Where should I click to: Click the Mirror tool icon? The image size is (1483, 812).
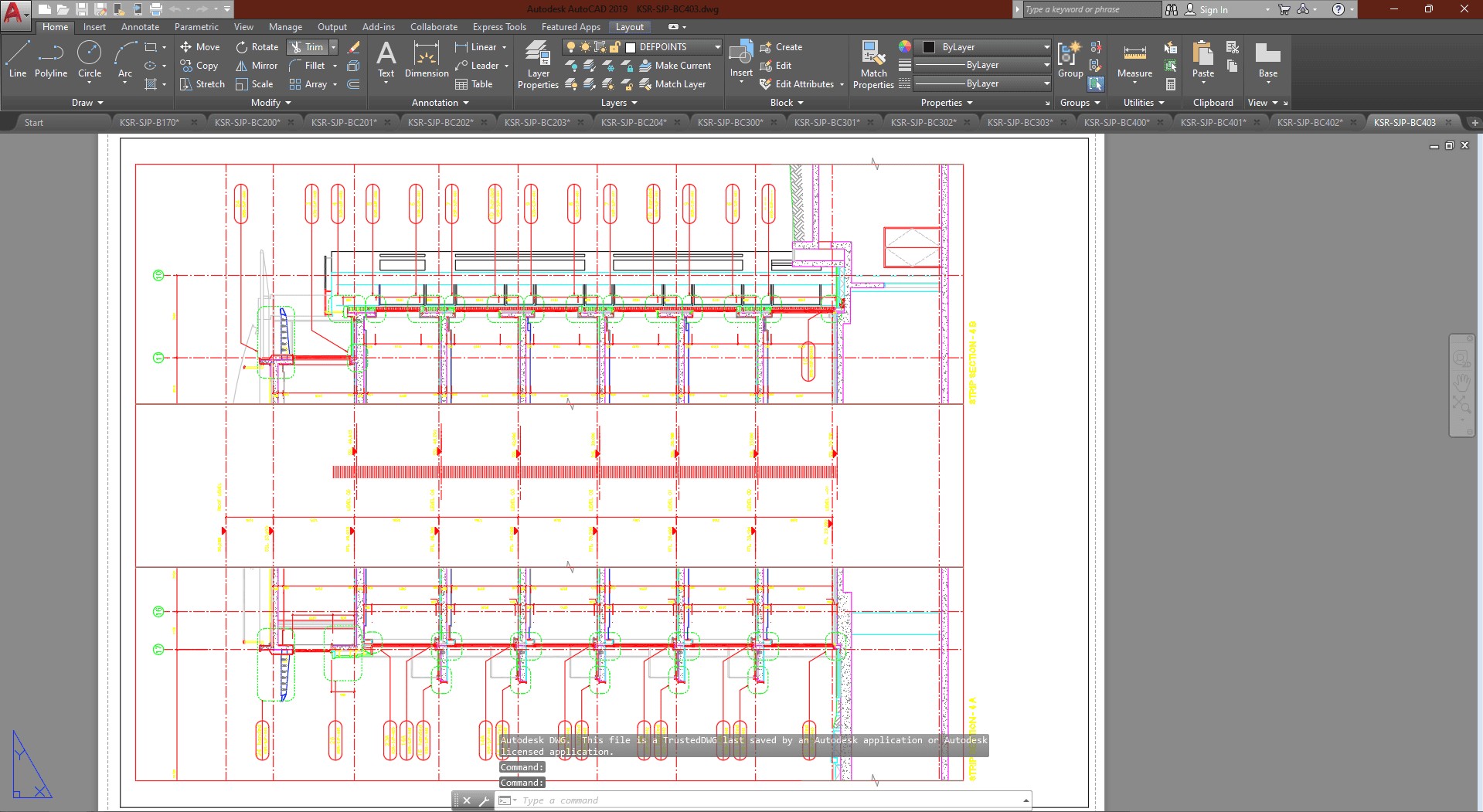(x=242, y=66)
